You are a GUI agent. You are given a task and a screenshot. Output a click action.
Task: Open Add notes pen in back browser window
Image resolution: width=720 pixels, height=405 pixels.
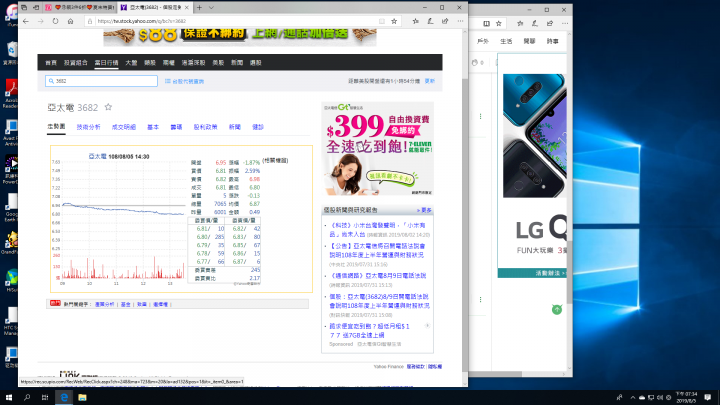coord(534,23)
